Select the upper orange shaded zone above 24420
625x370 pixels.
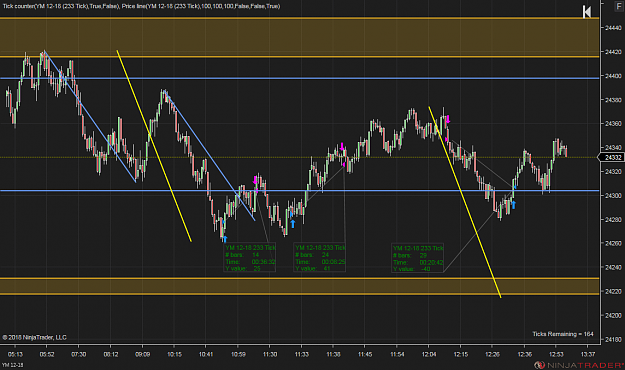(299, 37)
